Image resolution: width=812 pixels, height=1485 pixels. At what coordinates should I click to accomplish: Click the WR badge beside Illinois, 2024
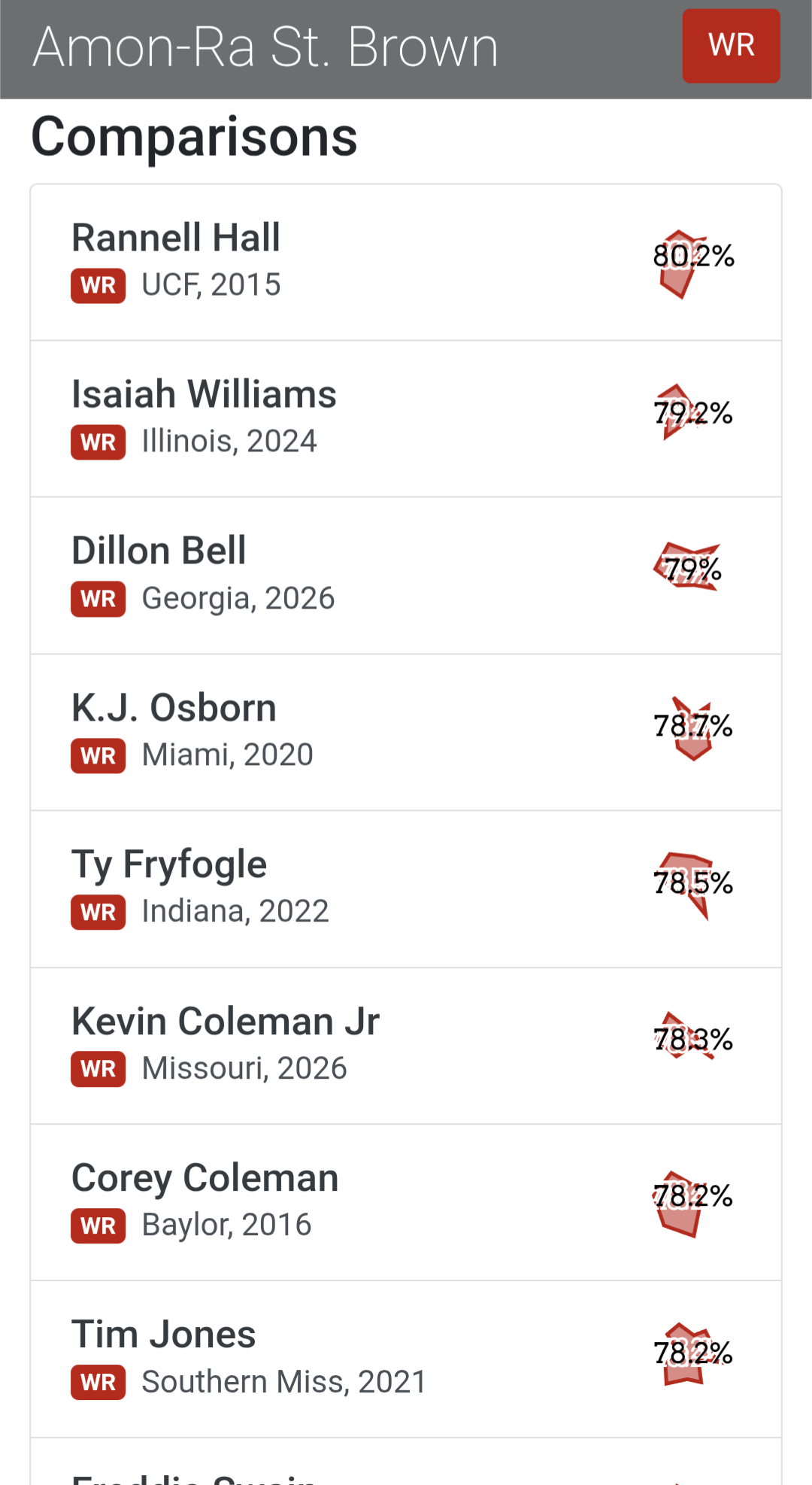click(x=98, y=442)
